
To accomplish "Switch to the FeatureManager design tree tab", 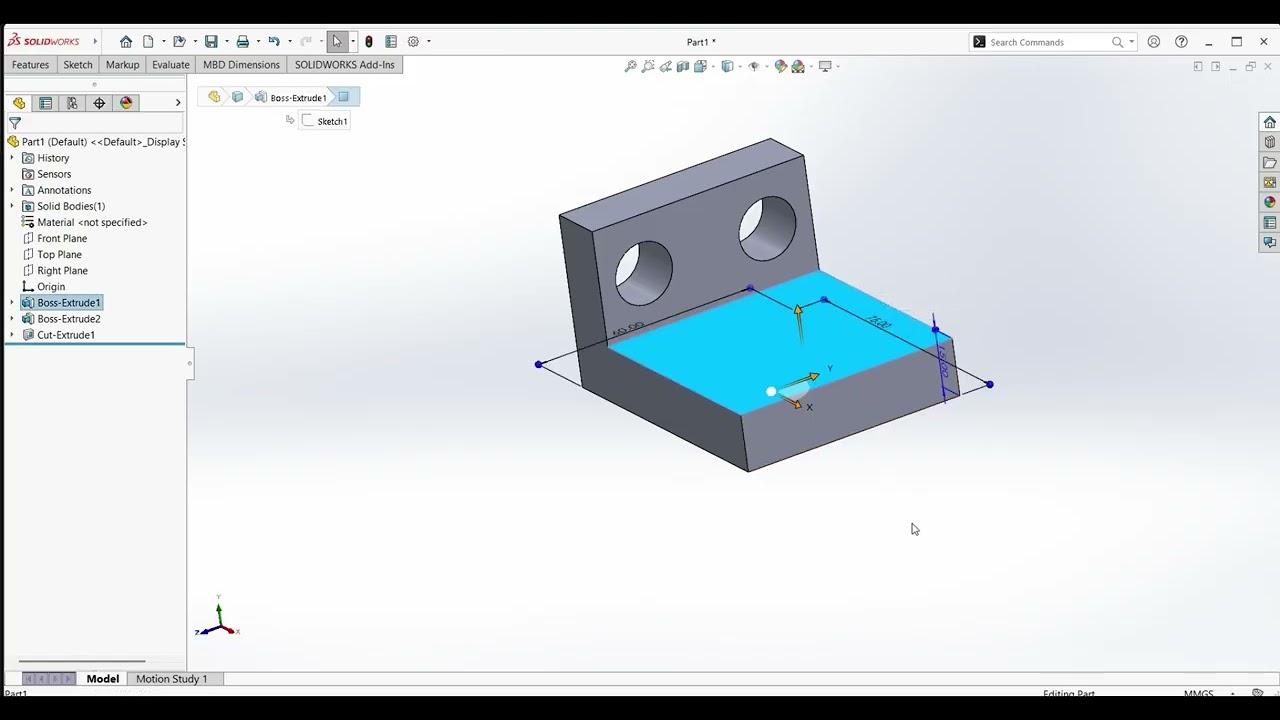I will (19, 103).
